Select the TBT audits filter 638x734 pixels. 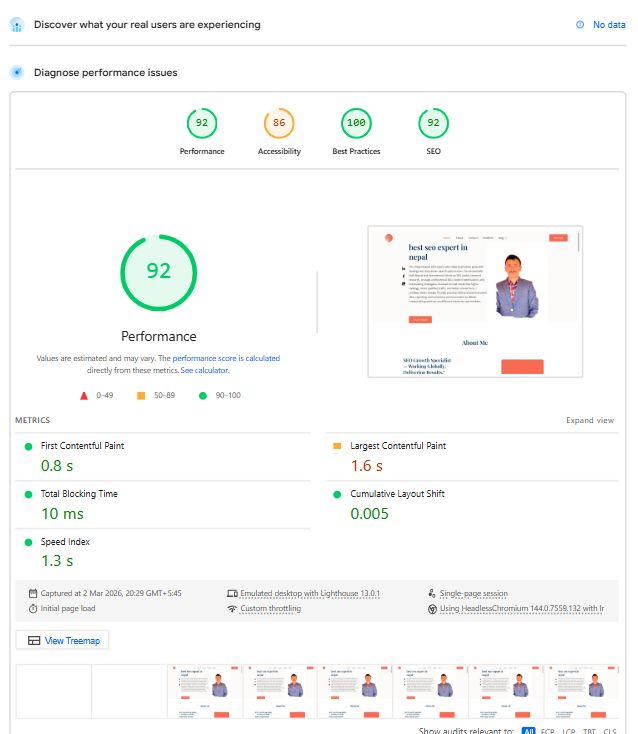[589, 731]
